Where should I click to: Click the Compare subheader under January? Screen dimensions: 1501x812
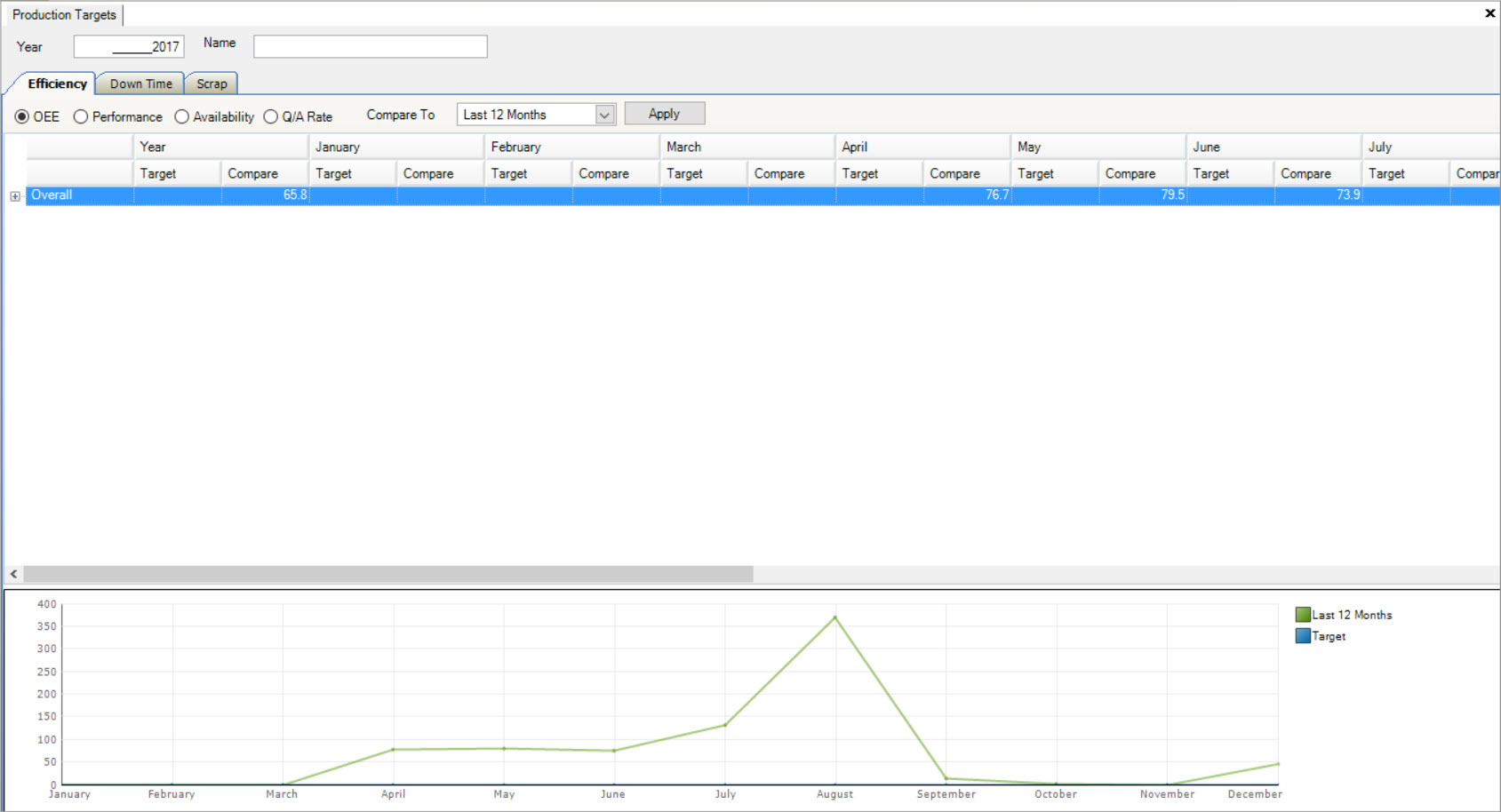click(440, 173)
